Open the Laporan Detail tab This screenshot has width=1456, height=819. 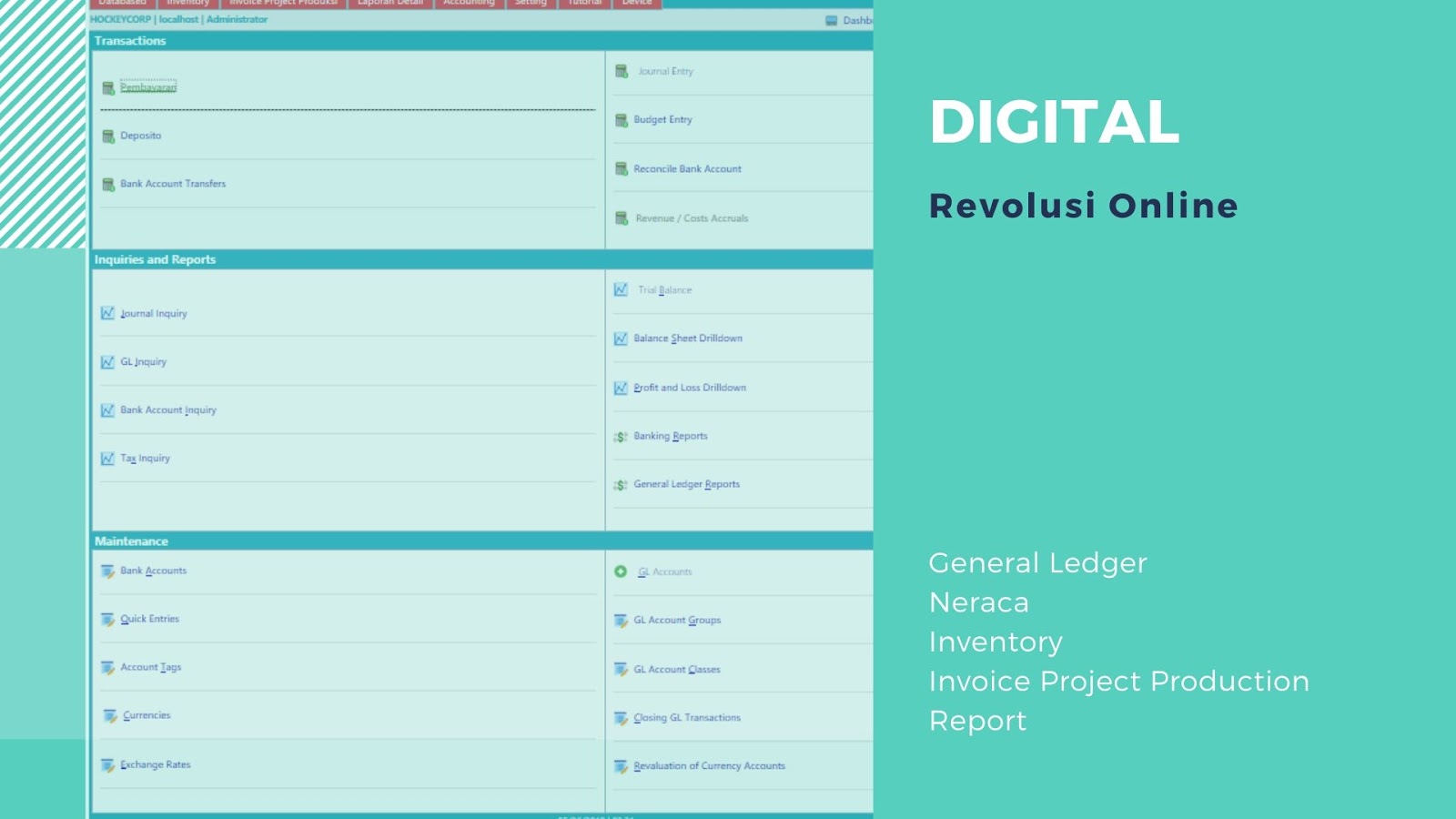click(x=390, y=4)
